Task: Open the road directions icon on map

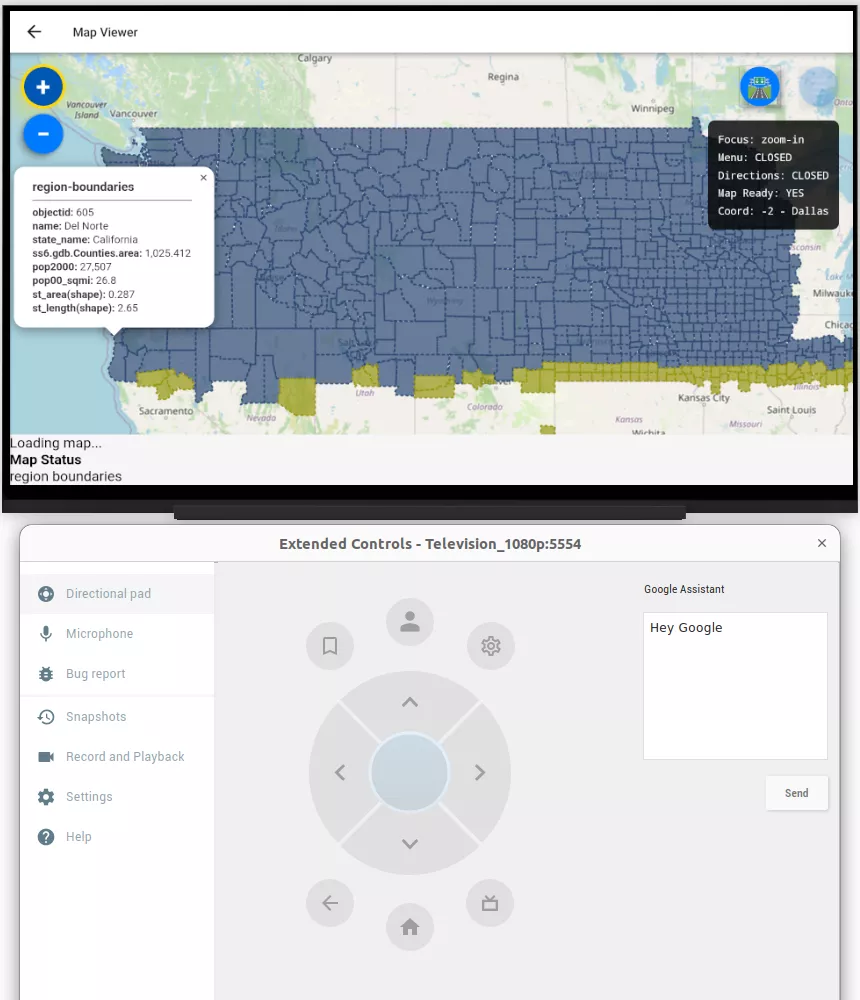Action: click(x=760, y=87)
